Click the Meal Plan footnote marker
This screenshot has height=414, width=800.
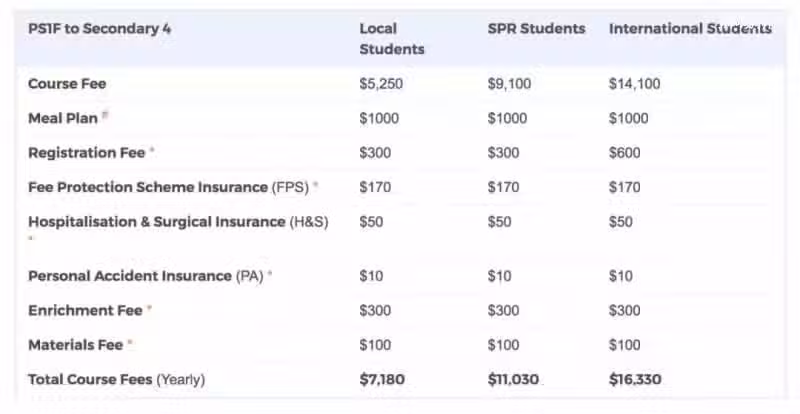point(105,115)
